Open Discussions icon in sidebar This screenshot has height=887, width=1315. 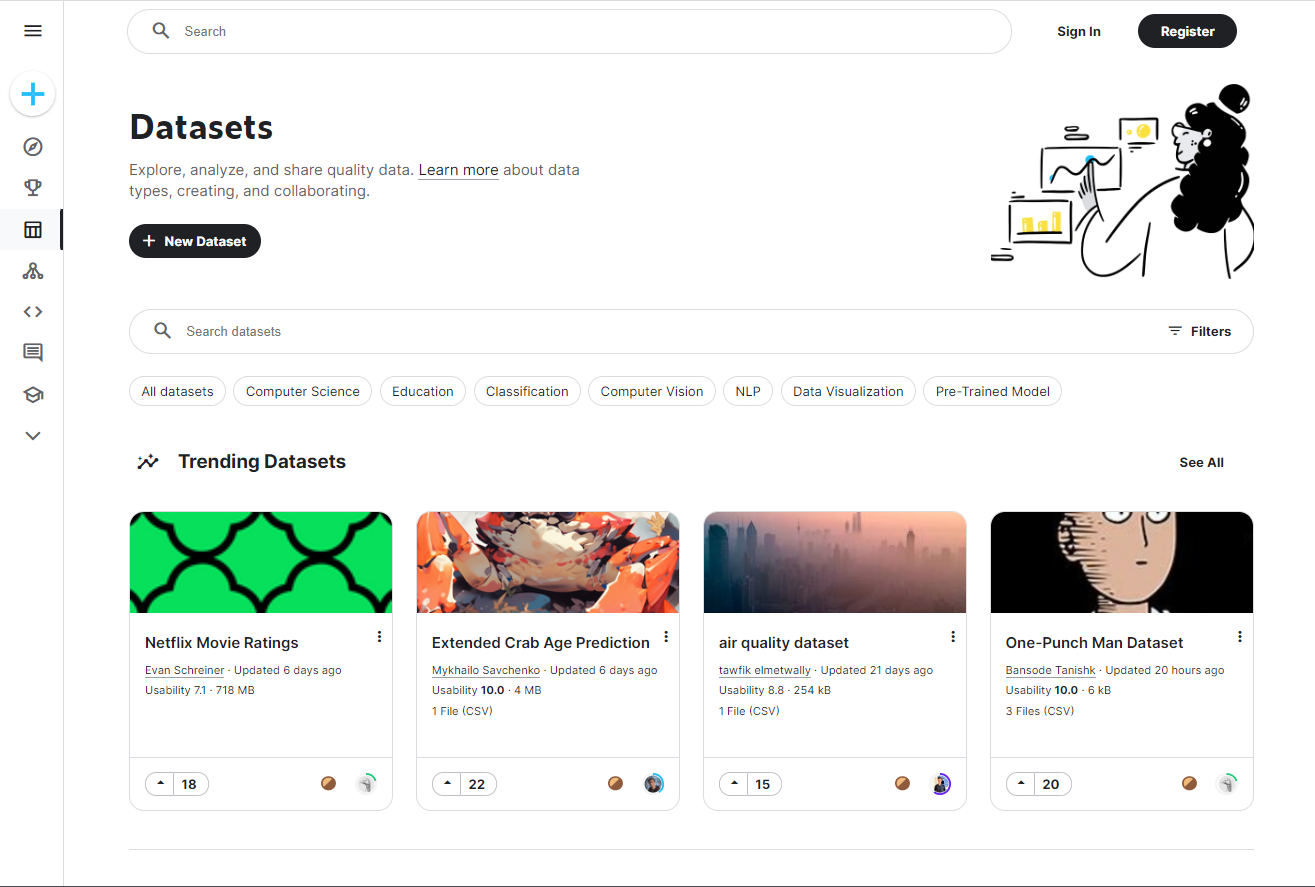(x=33, y=352)
